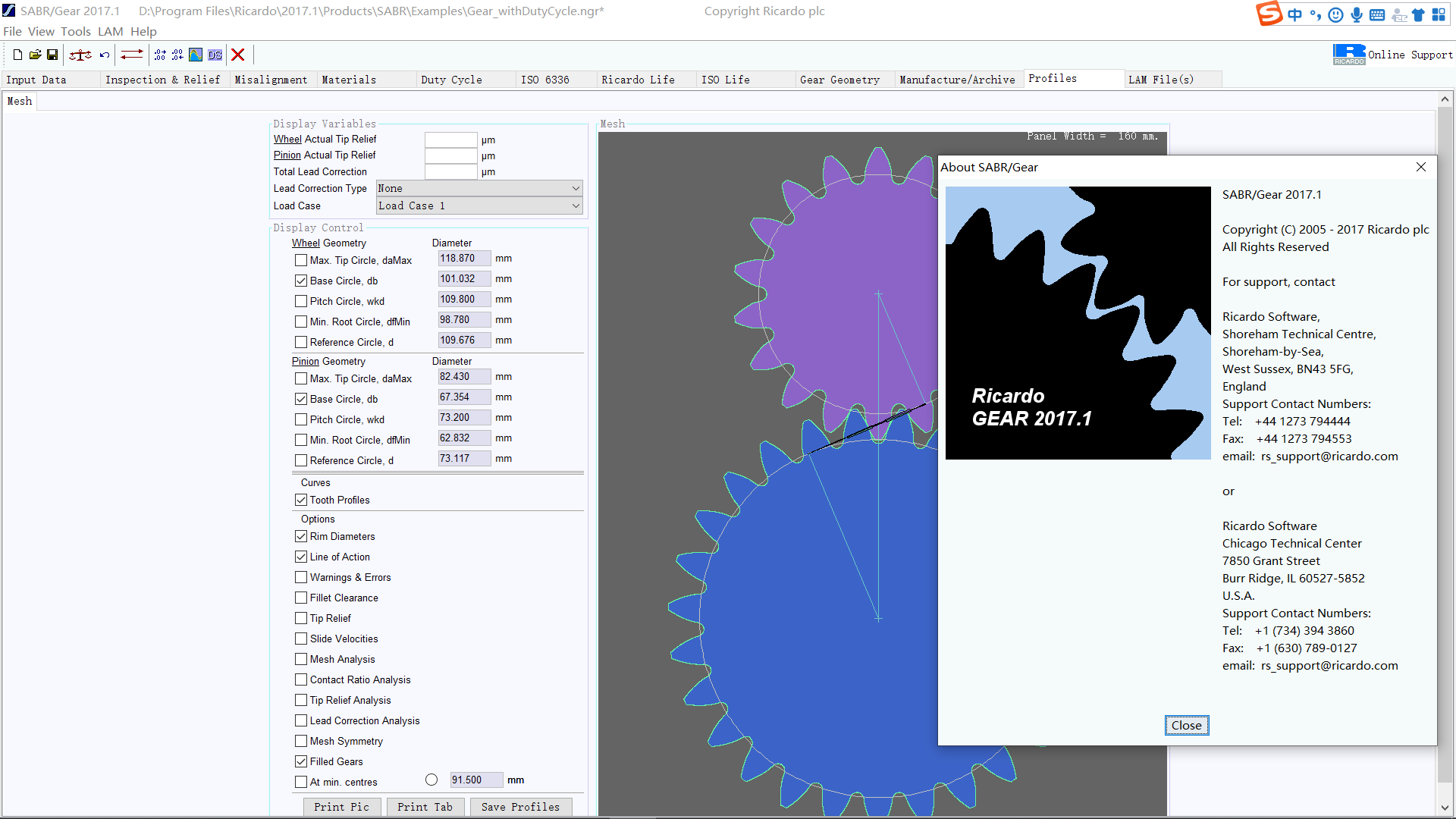Screen dimensions: 1456x819
Task: Click the X on About dialog
Action: point(1421,167)
